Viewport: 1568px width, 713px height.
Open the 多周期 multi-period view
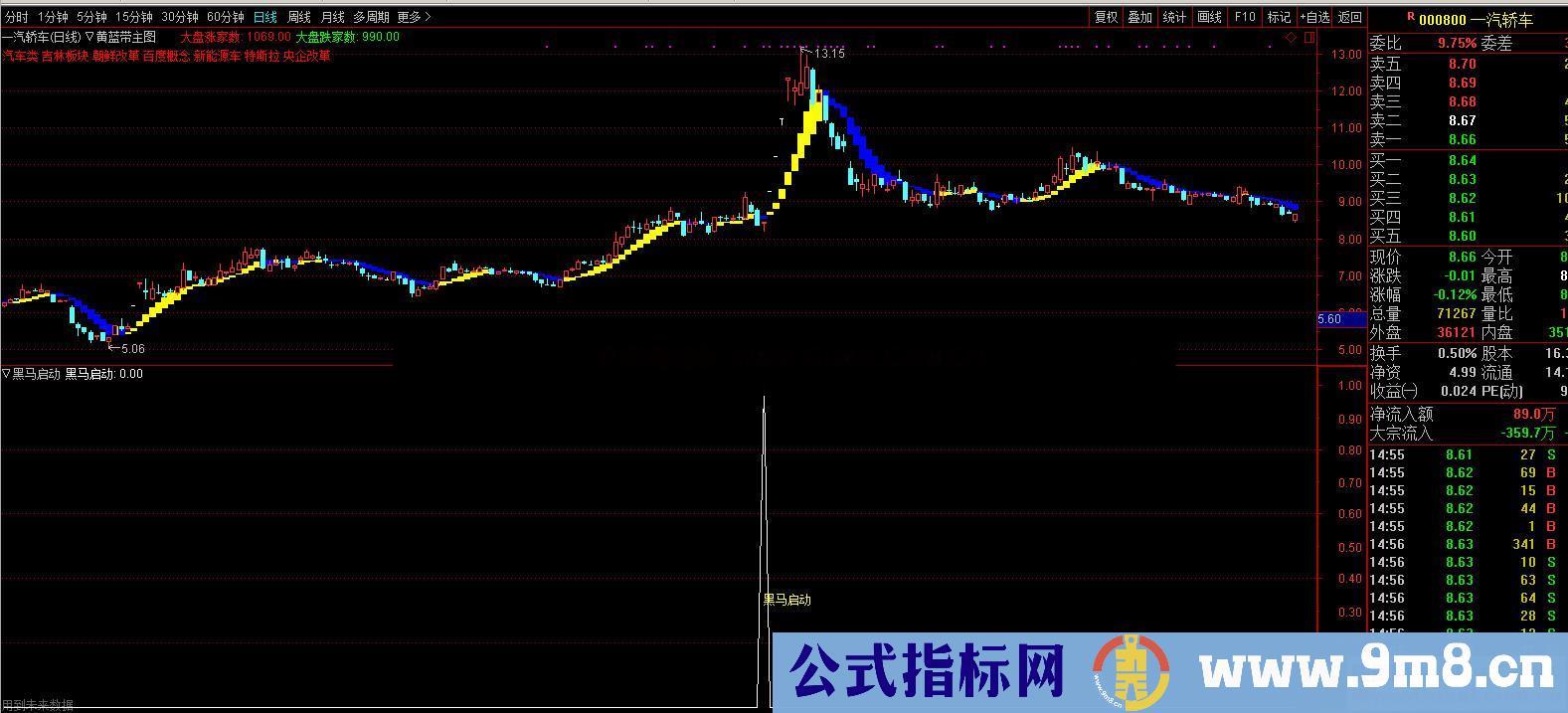pyautogui.click(x=371, y=17)
